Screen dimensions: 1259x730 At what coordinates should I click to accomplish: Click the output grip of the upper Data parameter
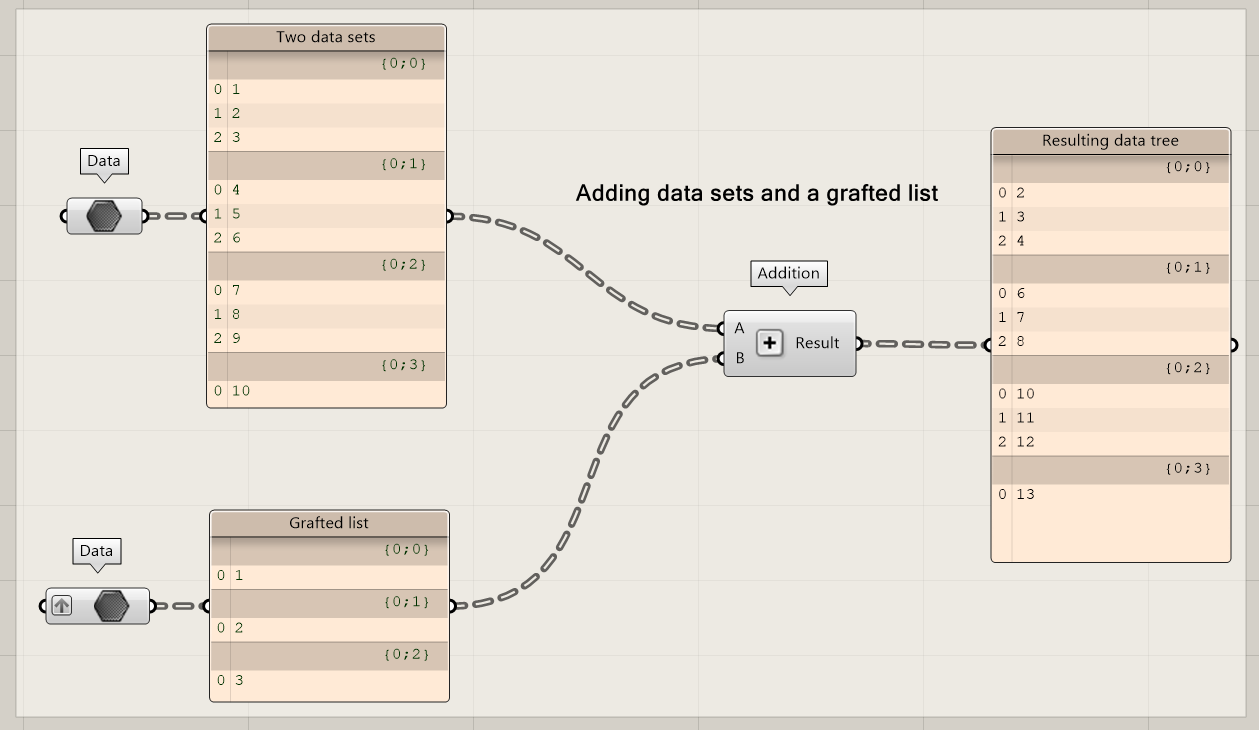[145, 216]
